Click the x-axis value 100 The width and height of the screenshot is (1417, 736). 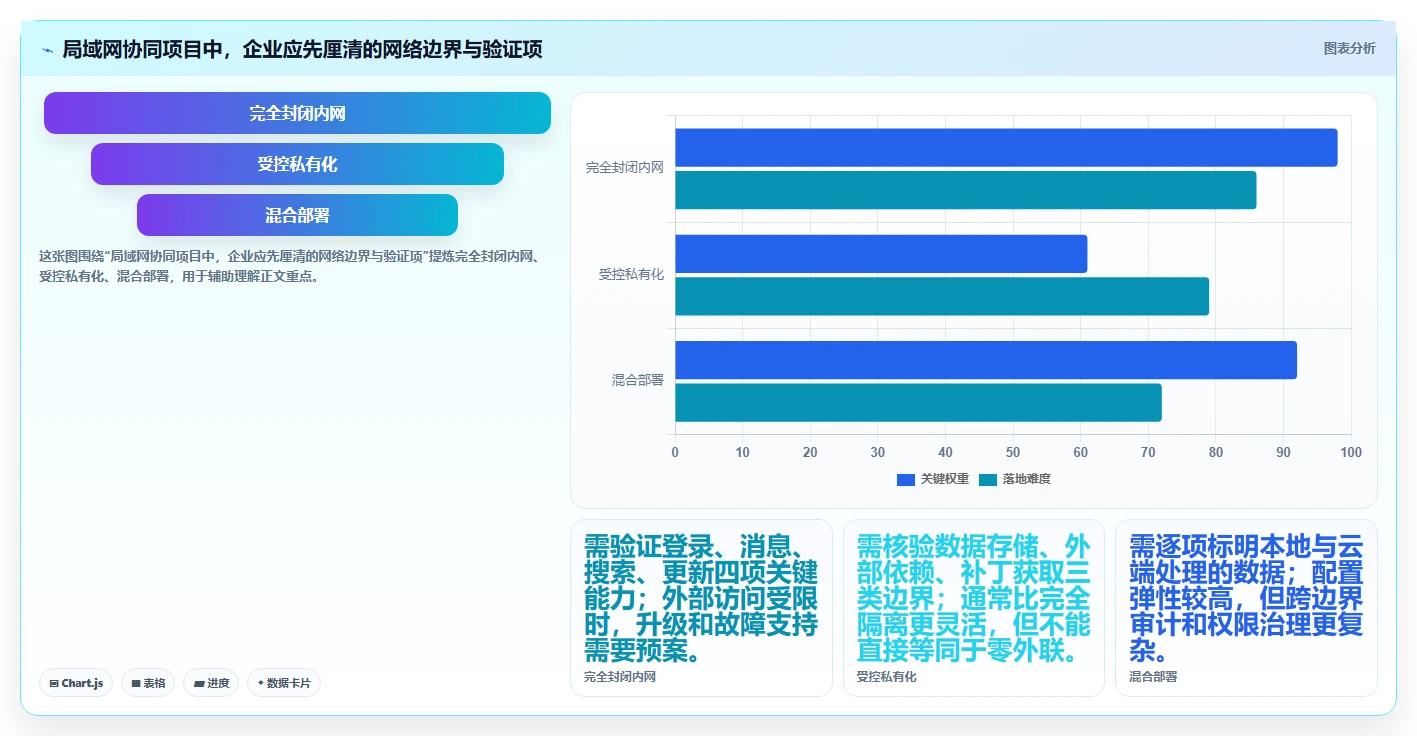pos(1351,452)
